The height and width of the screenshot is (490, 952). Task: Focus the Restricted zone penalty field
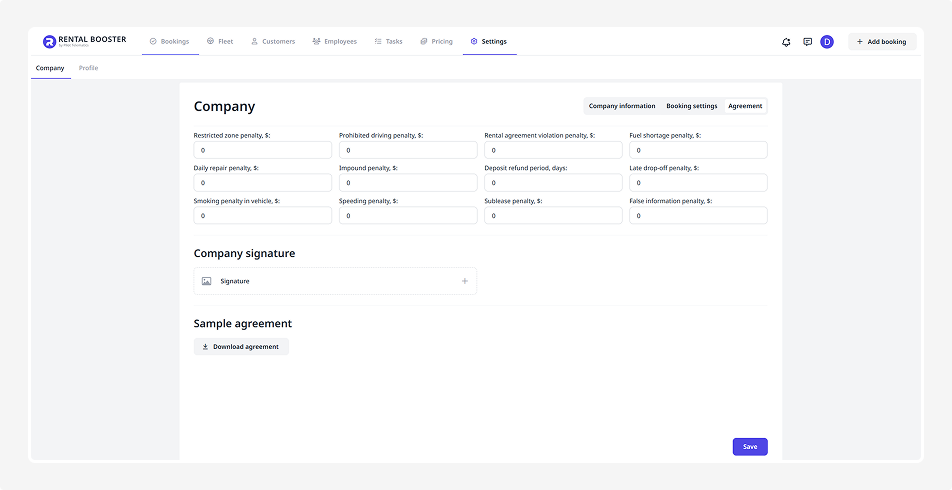pos(262,150)
